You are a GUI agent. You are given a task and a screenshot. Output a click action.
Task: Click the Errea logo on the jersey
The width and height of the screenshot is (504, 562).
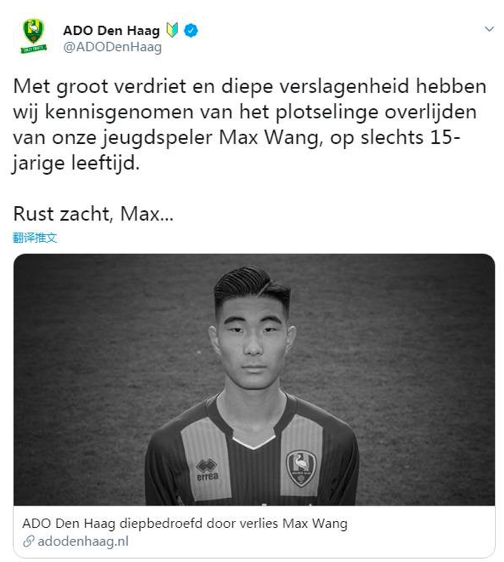[x=207, y=470]
